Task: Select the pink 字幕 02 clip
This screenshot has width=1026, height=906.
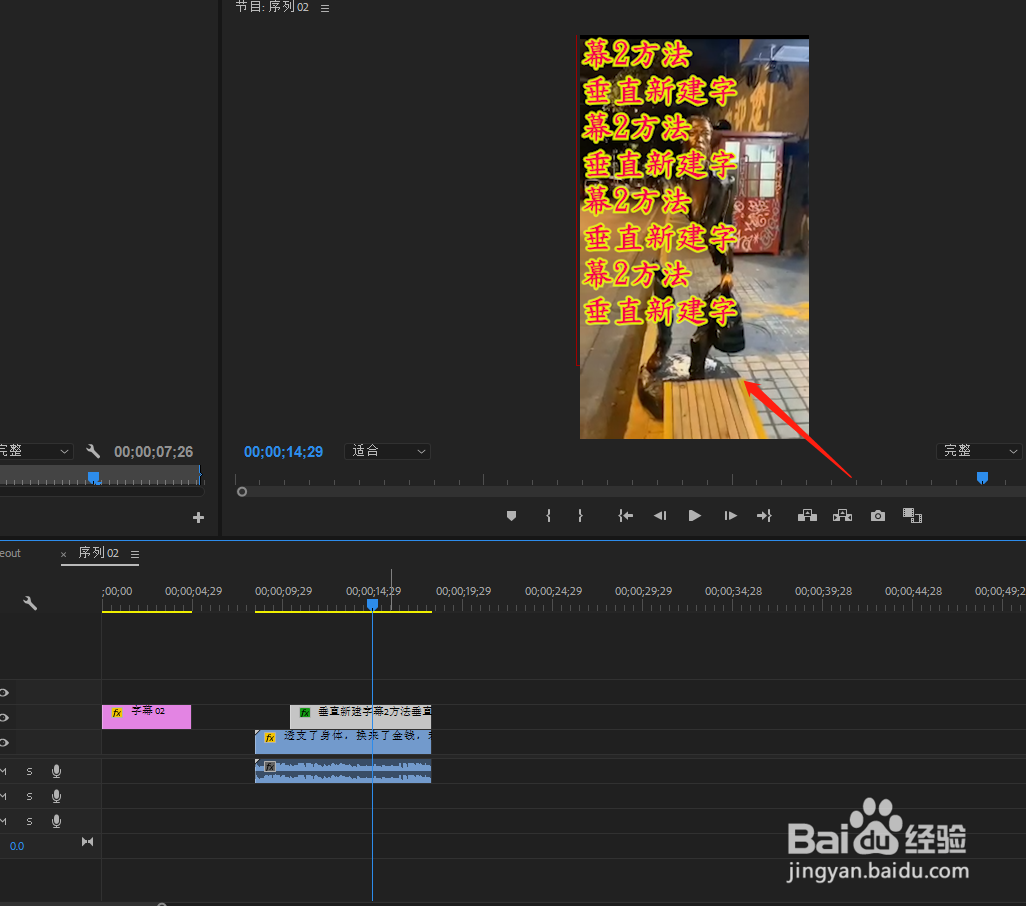Action: 146,716
